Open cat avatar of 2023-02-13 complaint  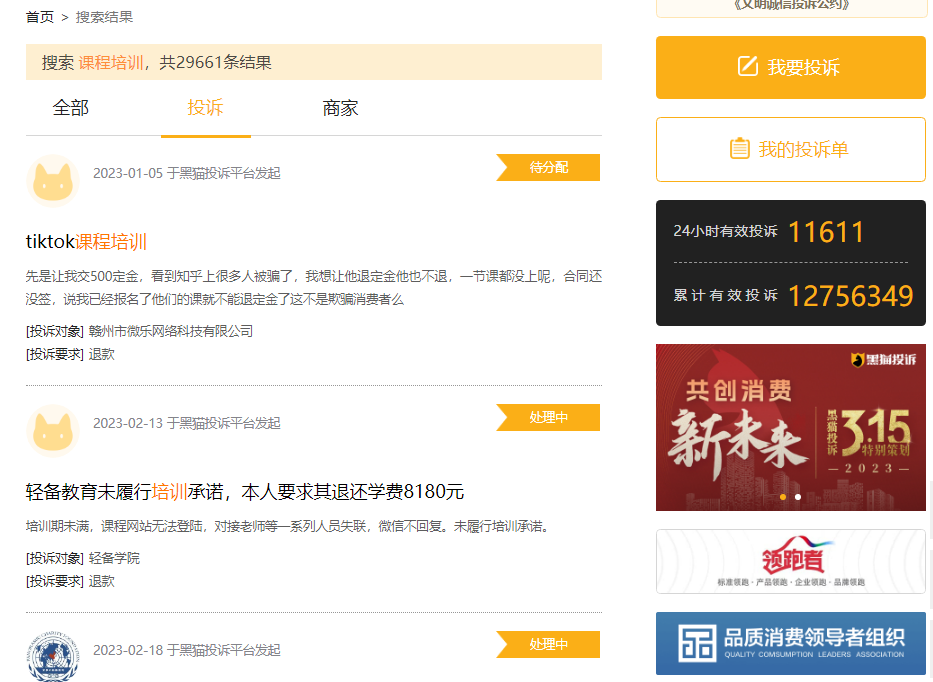point(53,431)
